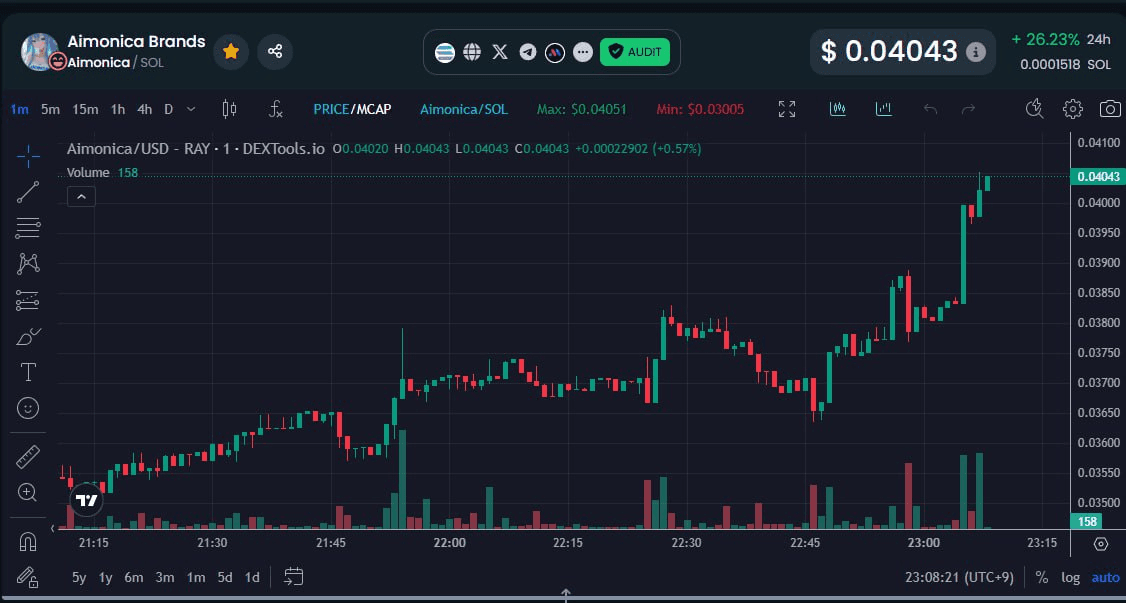Set range to 5y
Image resolution: width=1126 pixels, height=603 pixels.
point(79,577)
